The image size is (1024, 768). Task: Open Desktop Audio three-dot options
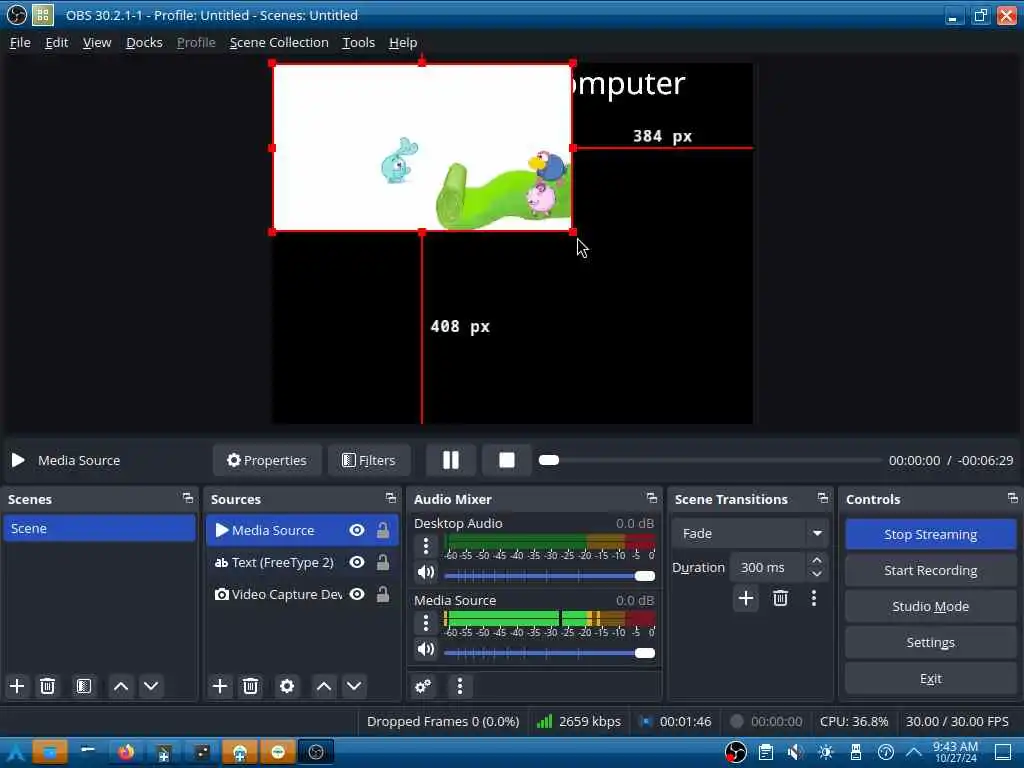426,546
